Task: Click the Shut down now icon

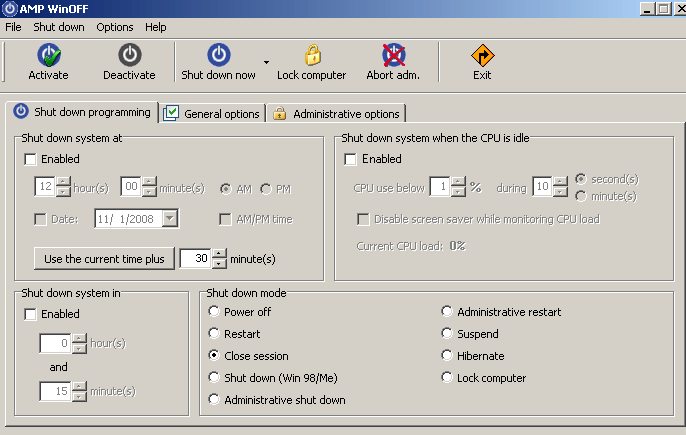Action: point(219,55)
